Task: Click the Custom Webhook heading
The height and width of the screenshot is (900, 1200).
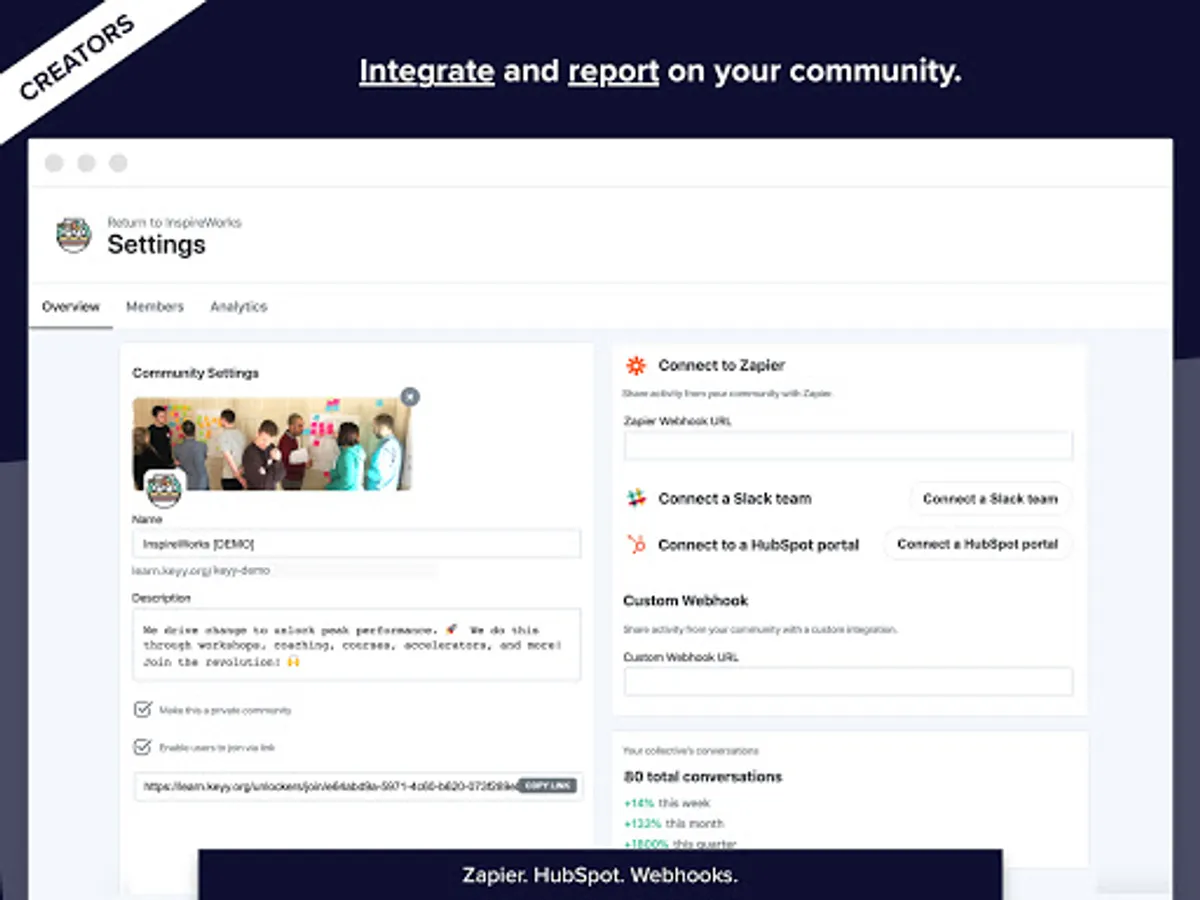Action: click(x=685, y=600)
